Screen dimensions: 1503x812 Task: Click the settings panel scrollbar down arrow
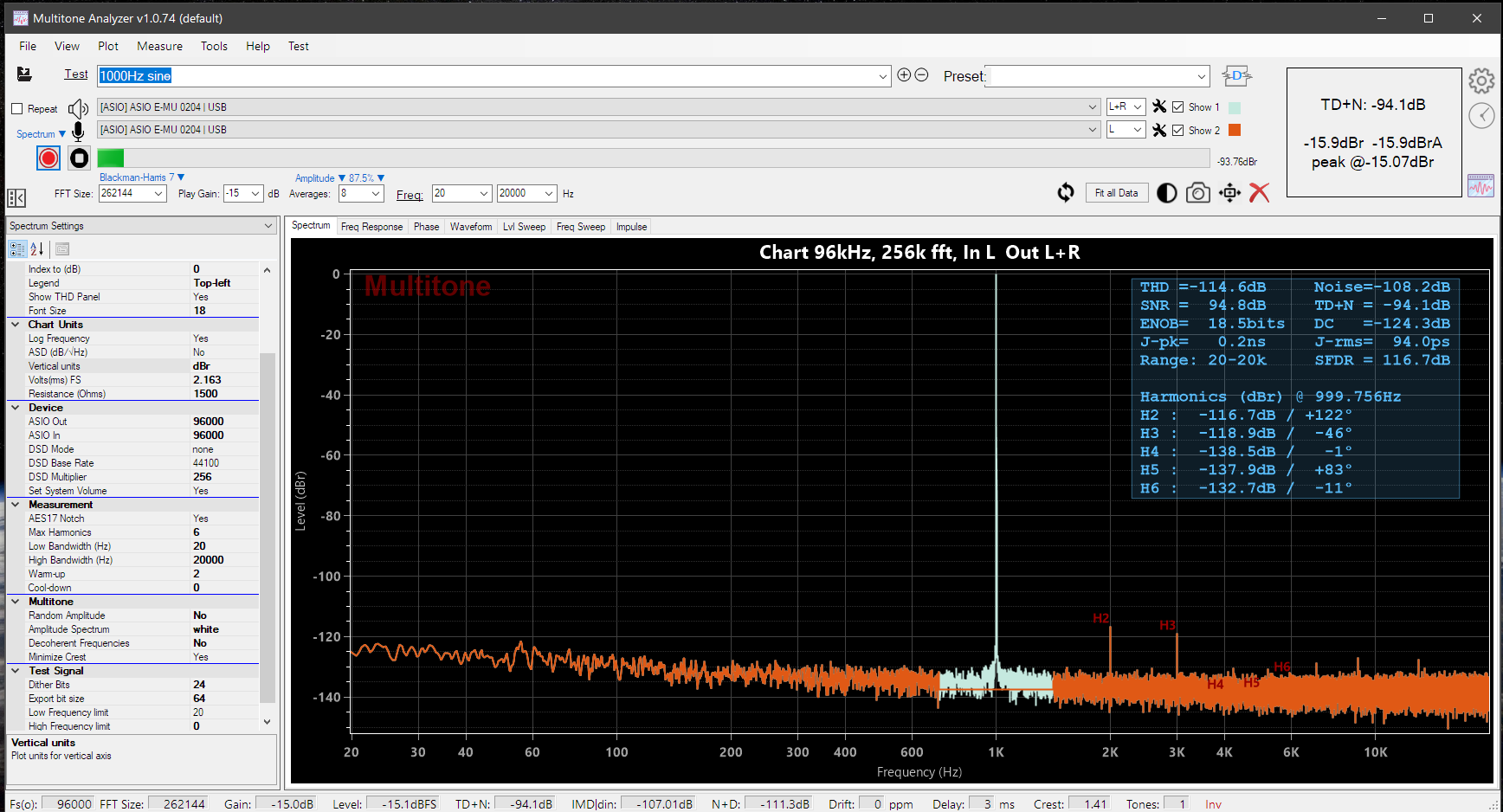[x=267, y=722]
